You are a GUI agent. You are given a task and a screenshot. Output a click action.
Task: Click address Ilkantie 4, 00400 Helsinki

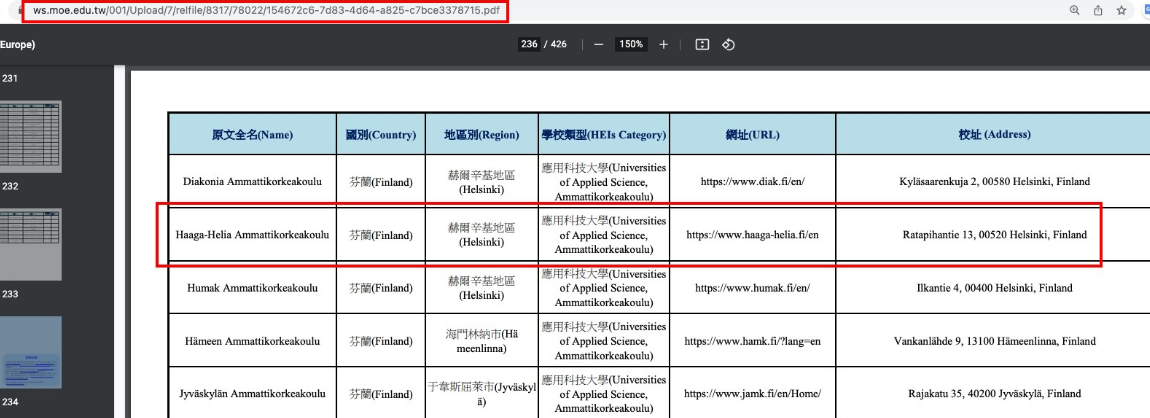point(995,287)
